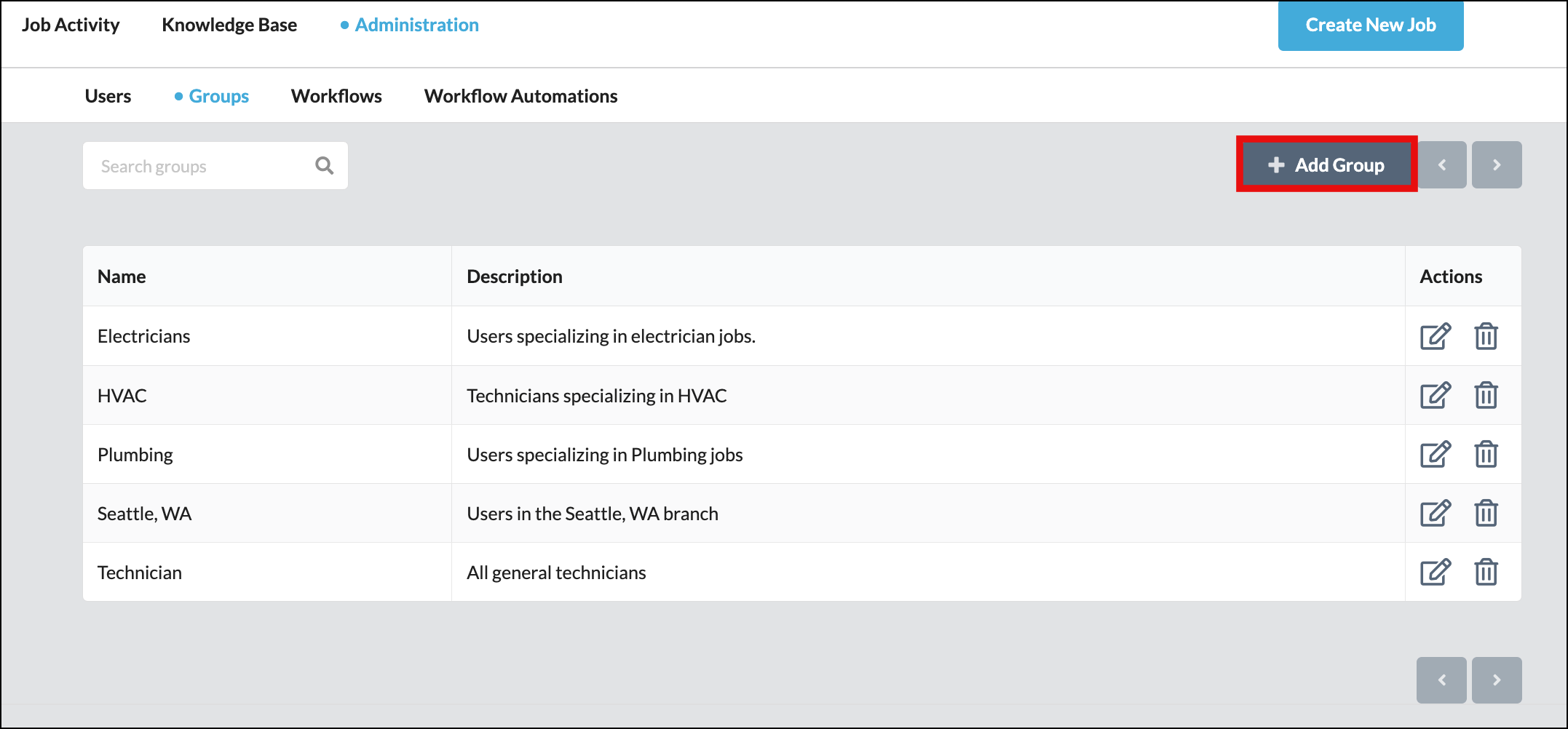Delete the Seattle, WA group
The image size is (1568, 729).
coord(1486,513)
